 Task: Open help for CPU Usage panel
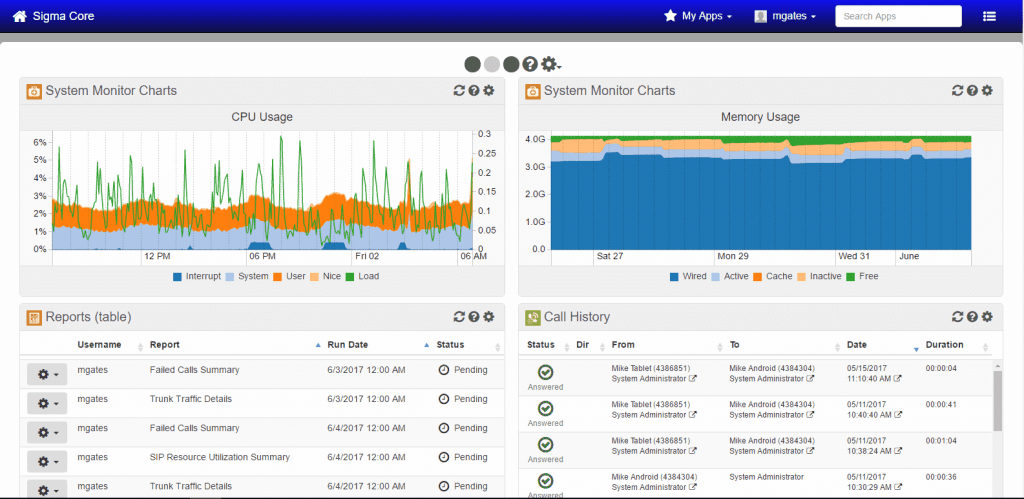coord(474,91)
